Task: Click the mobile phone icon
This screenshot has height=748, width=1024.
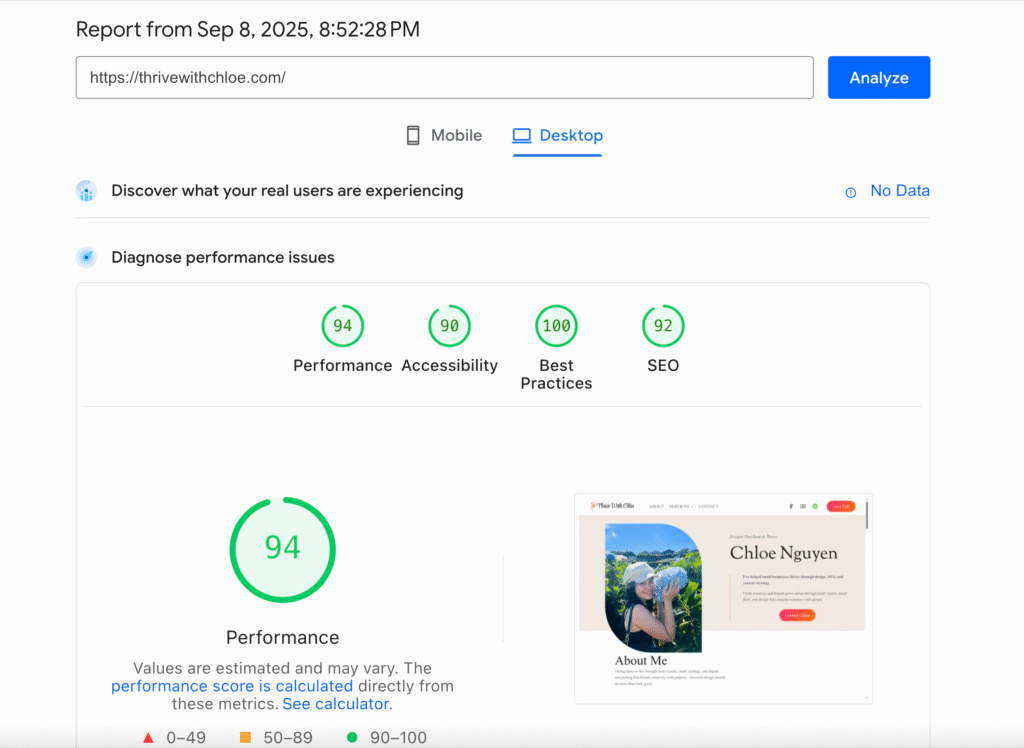Action: [413, 136]
